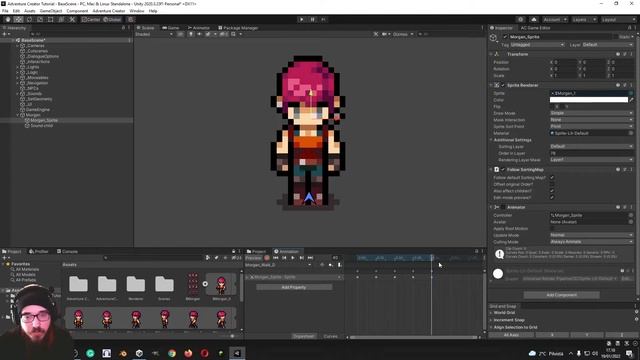This screenshot has height=360, width=640.
Task: Open the Sorting Layer dropdown
Action: pyautogui.click(x=591, y=146)
